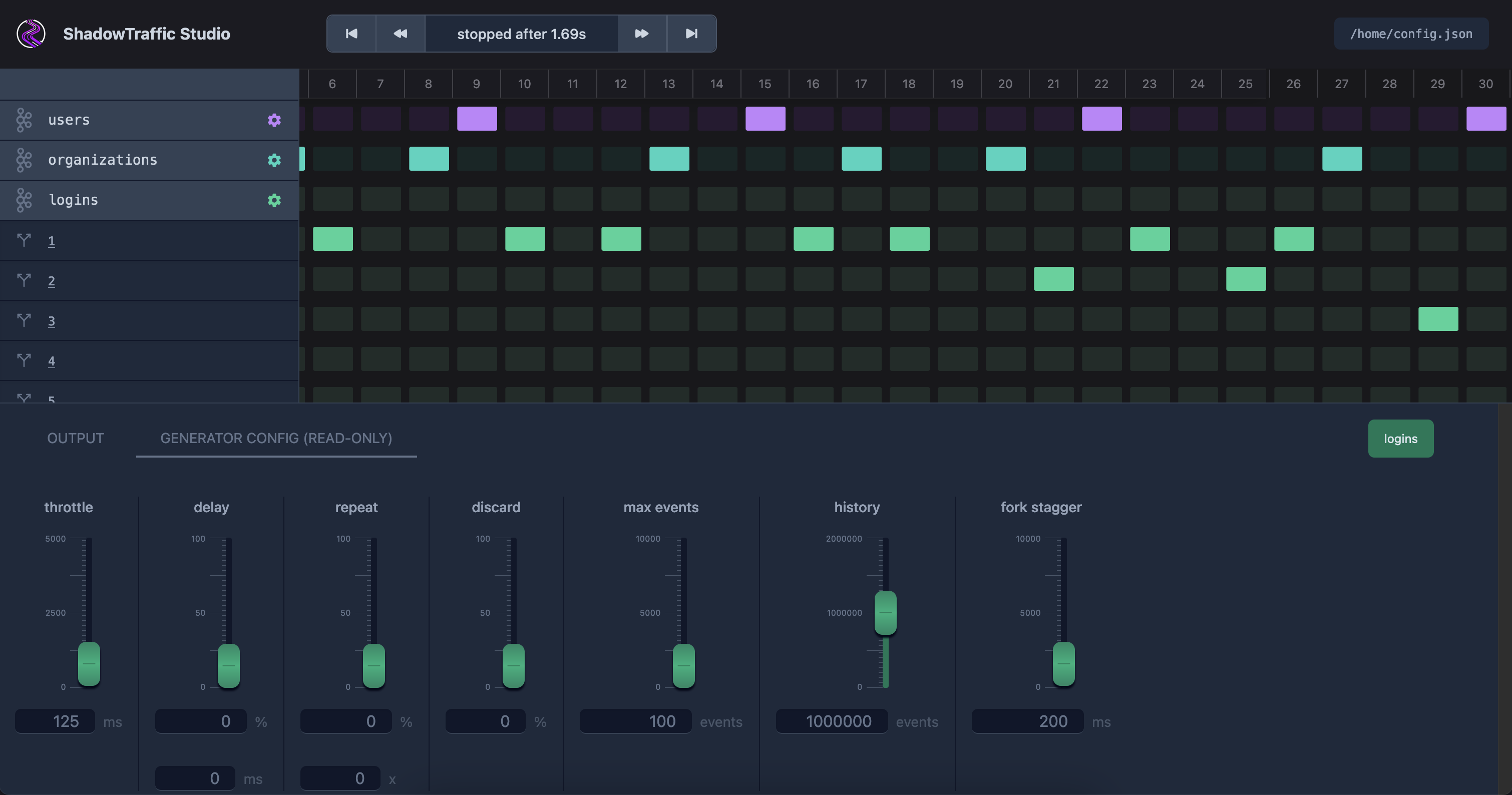Click the throttle 125 ms input field
This screenshot has width=1512, height=795.
pos(55,721)
